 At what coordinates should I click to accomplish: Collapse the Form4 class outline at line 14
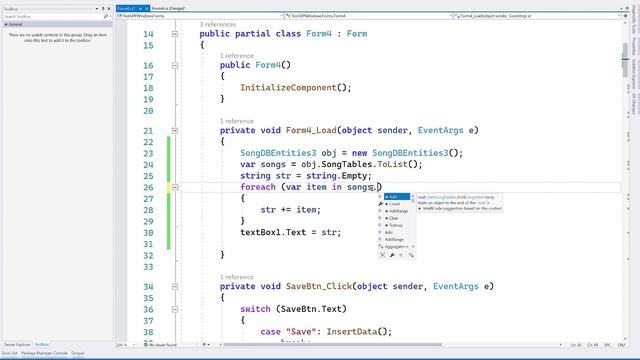(x=175, y=34)
